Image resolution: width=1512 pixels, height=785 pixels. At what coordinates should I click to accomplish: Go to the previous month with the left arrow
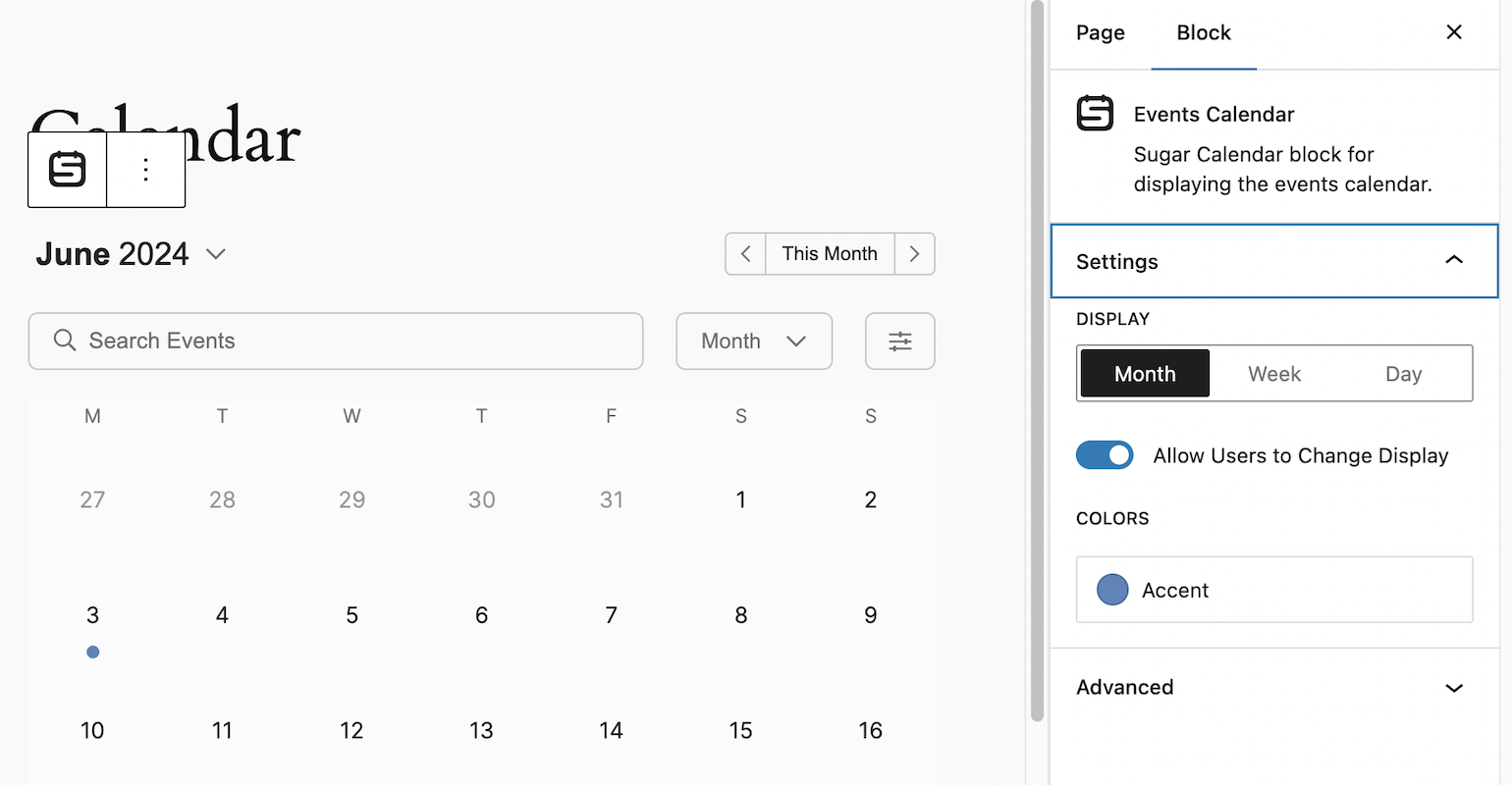tap(745, 253)
